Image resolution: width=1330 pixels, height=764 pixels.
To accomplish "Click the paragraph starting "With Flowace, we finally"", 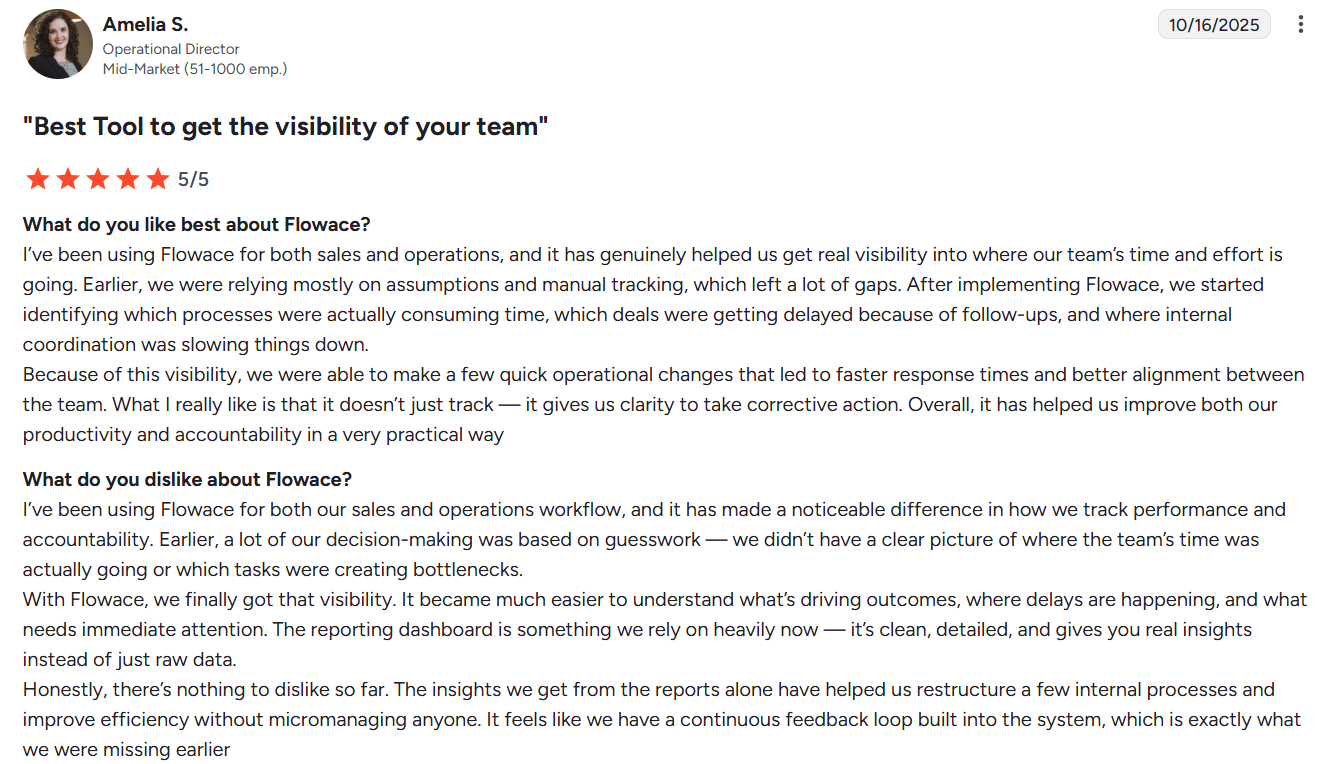I will [665, 629].
